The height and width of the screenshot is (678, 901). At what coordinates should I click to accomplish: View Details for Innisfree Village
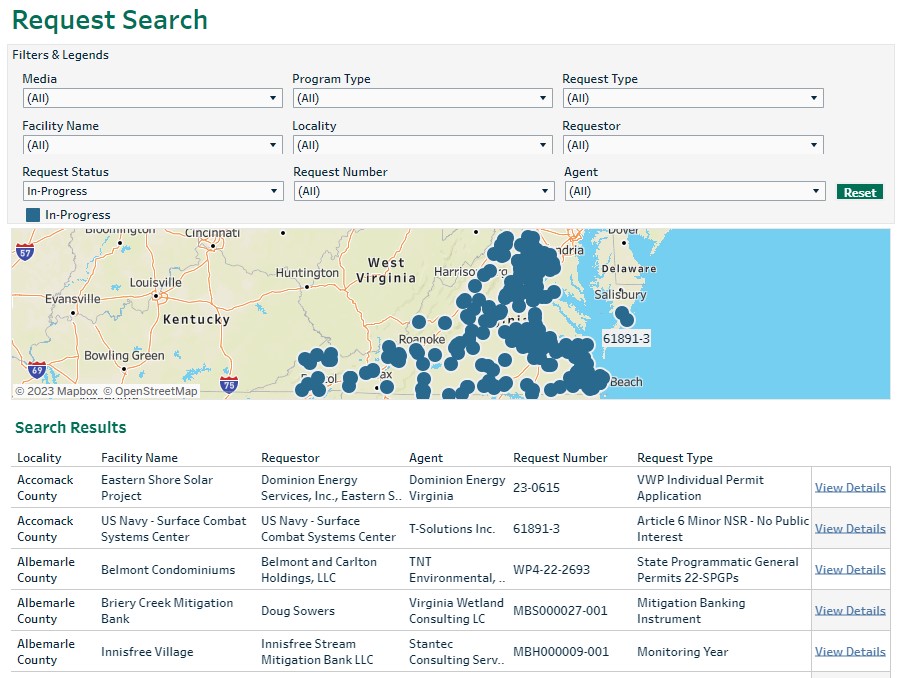[850, 652]
